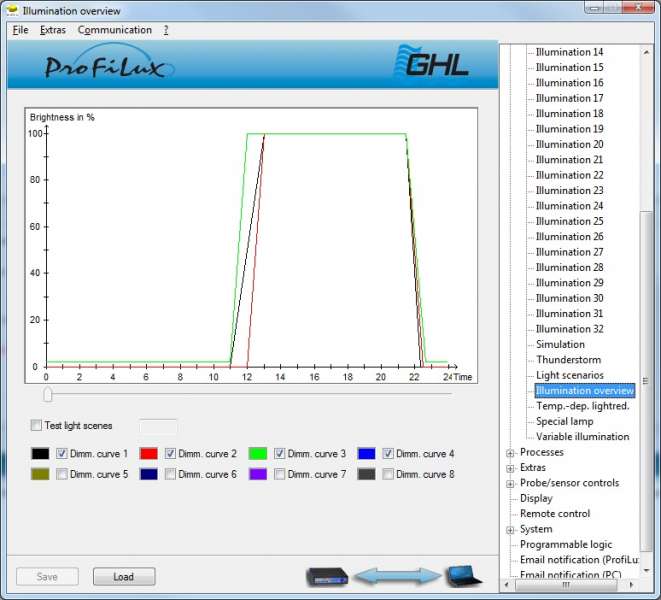The image size is (661, 600).
Task: Click the ProfiLux device icon
Action: pyautogui.click(x=327, y=576)
